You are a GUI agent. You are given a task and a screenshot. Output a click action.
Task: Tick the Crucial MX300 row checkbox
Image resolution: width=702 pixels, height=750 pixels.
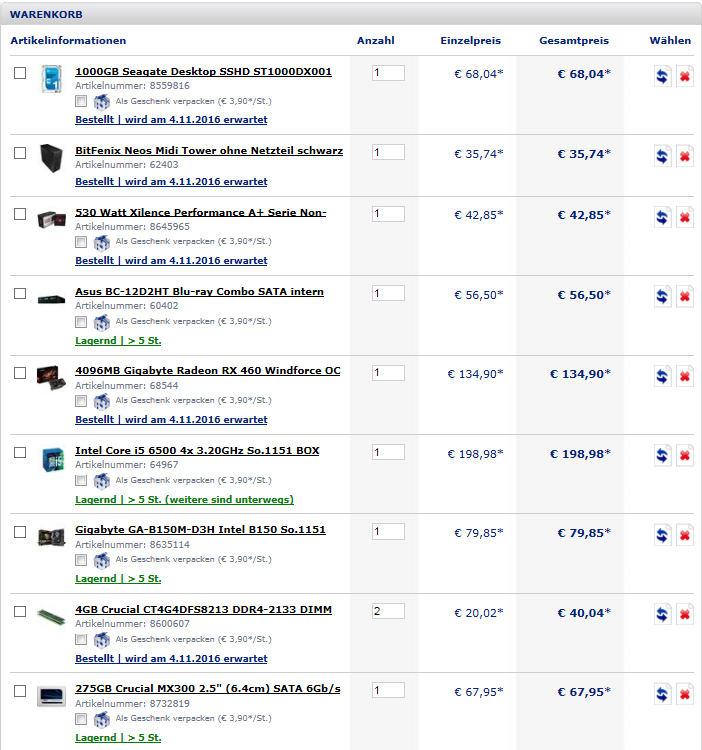20,691
